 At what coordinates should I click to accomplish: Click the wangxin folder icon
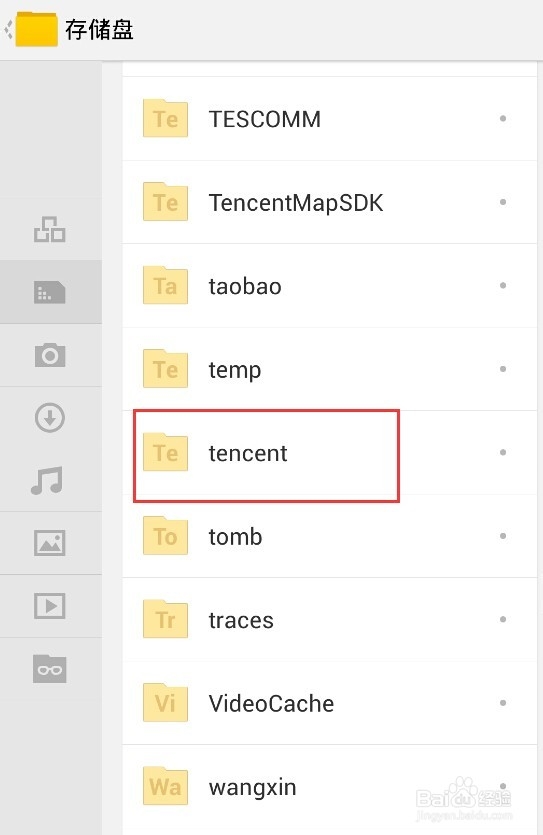pos(166,786)
